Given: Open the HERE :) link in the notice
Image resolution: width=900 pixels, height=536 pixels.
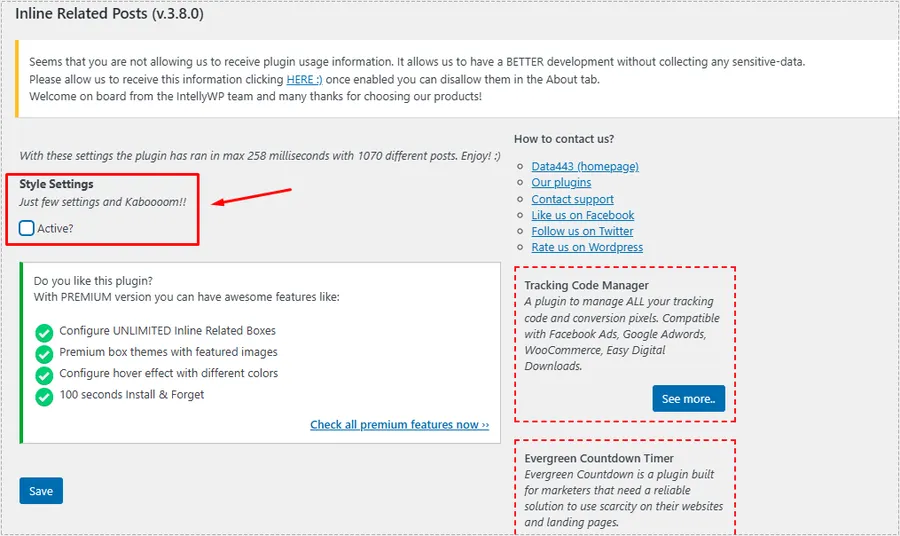Looking at the screenshot, I should [x=304, y=79].
